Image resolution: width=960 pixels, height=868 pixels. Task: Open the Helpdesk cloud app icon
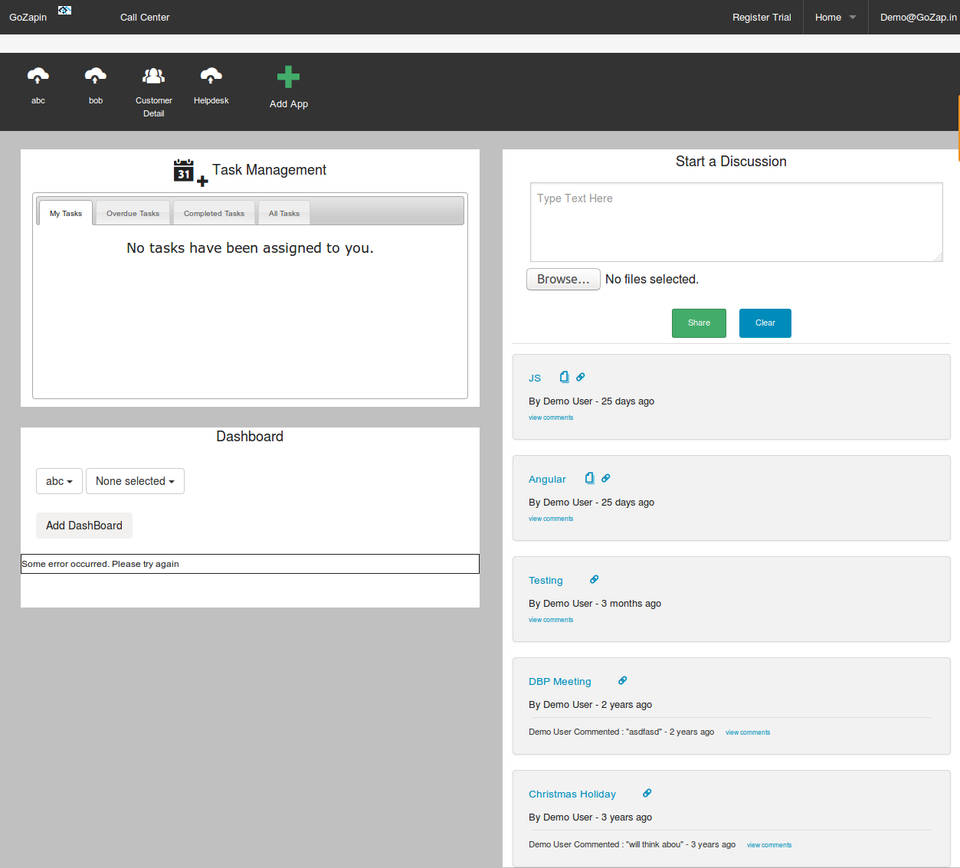click(x=211, y=77)
